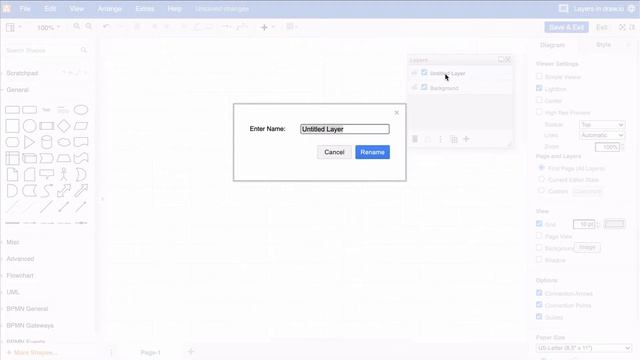Toggle the sidebar panels view icon

pyautogui.click(x=10, y=27)
